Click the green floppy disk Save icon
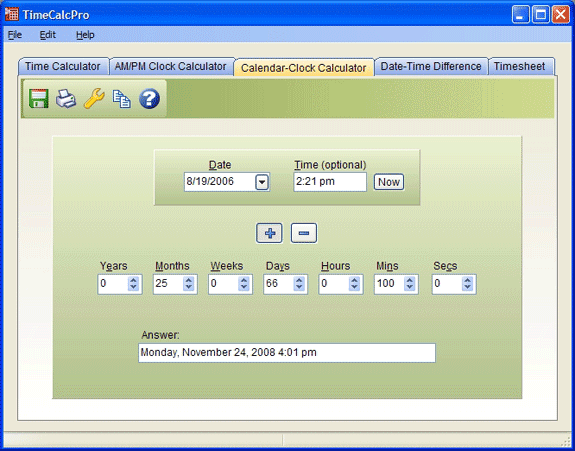Image resolution: width=575 pixels, height=451 pixels. coord(39,99)
